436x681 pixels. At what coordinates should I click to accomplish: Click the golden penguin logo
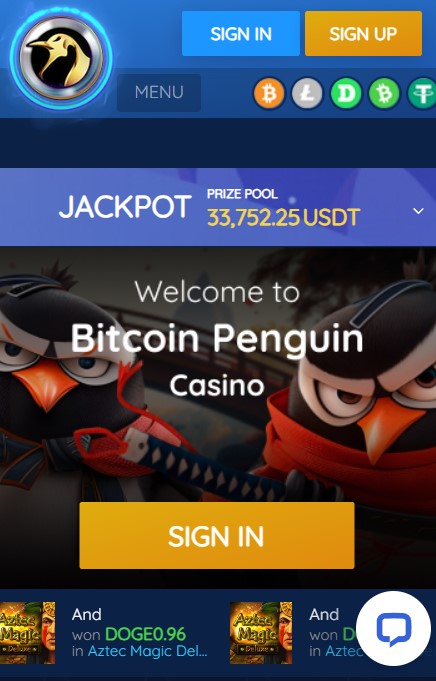click(61, 58)
